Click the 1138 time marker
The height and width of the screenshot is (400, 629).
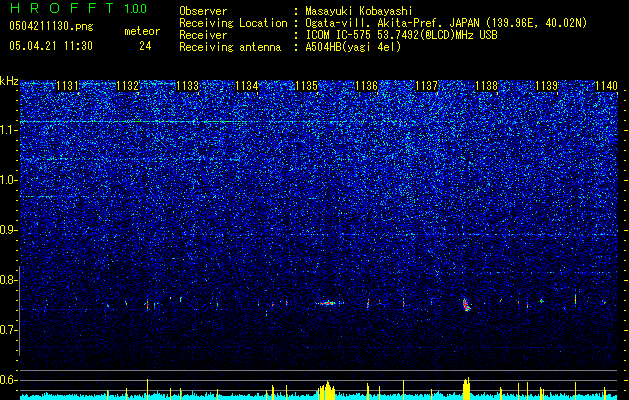coord(487,86)
